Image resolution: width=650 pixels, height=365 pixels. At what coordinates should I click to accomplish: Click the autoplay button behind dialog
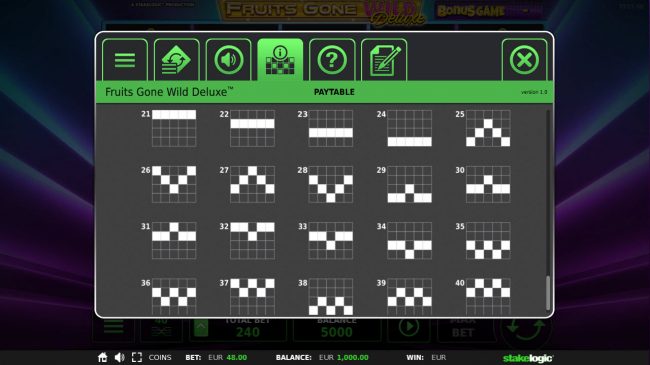(408, 328)
